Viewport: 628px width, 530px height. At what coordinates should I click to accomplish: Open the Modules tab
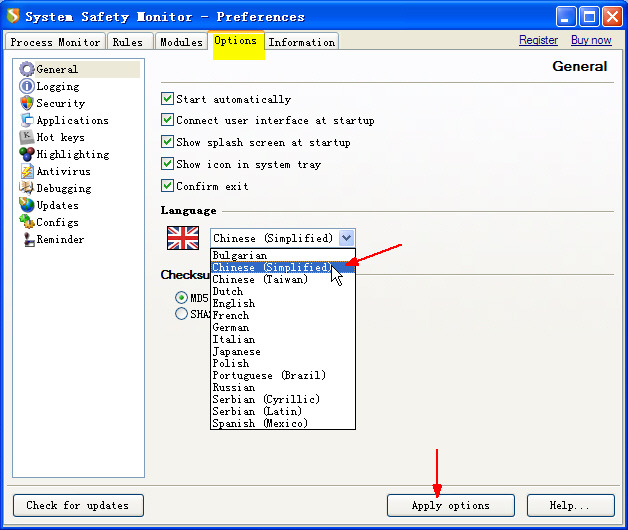click(x=181, y=42)
